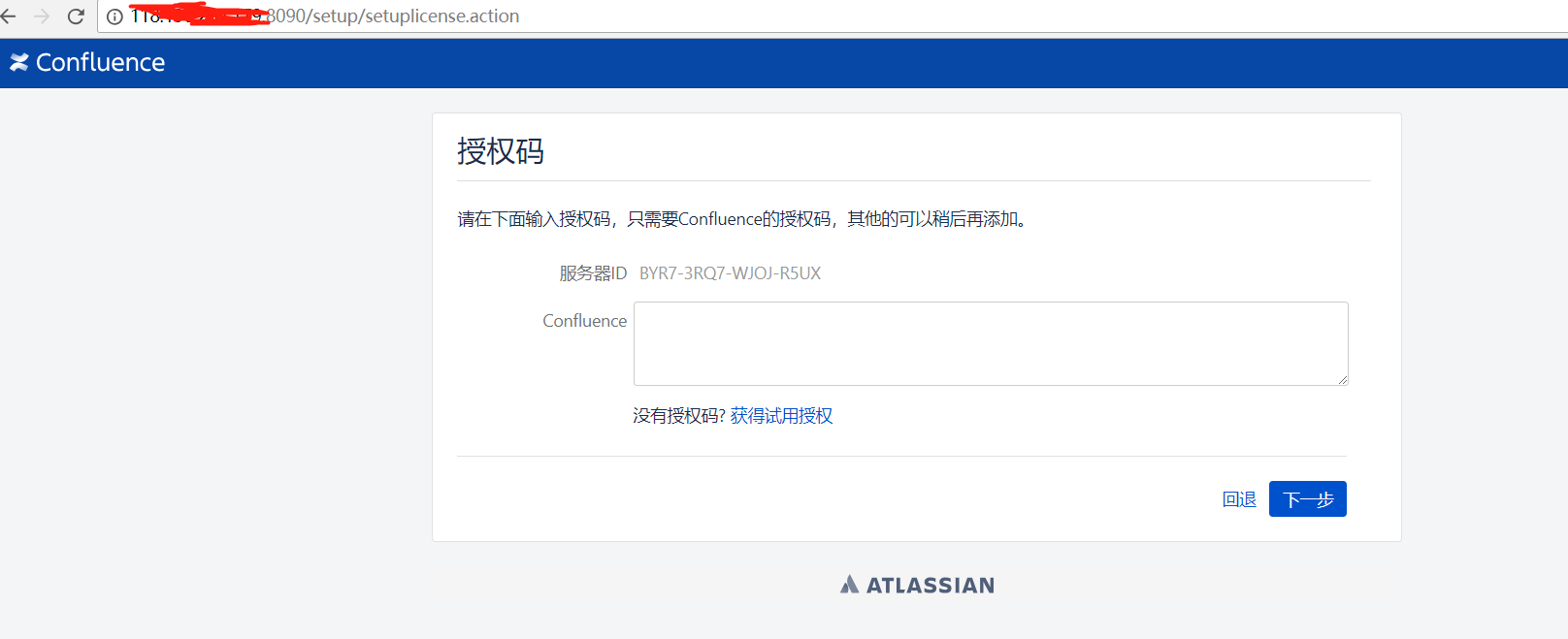Click the Confluence license textarea
The image size is (1568, 639).
[991, 343]
